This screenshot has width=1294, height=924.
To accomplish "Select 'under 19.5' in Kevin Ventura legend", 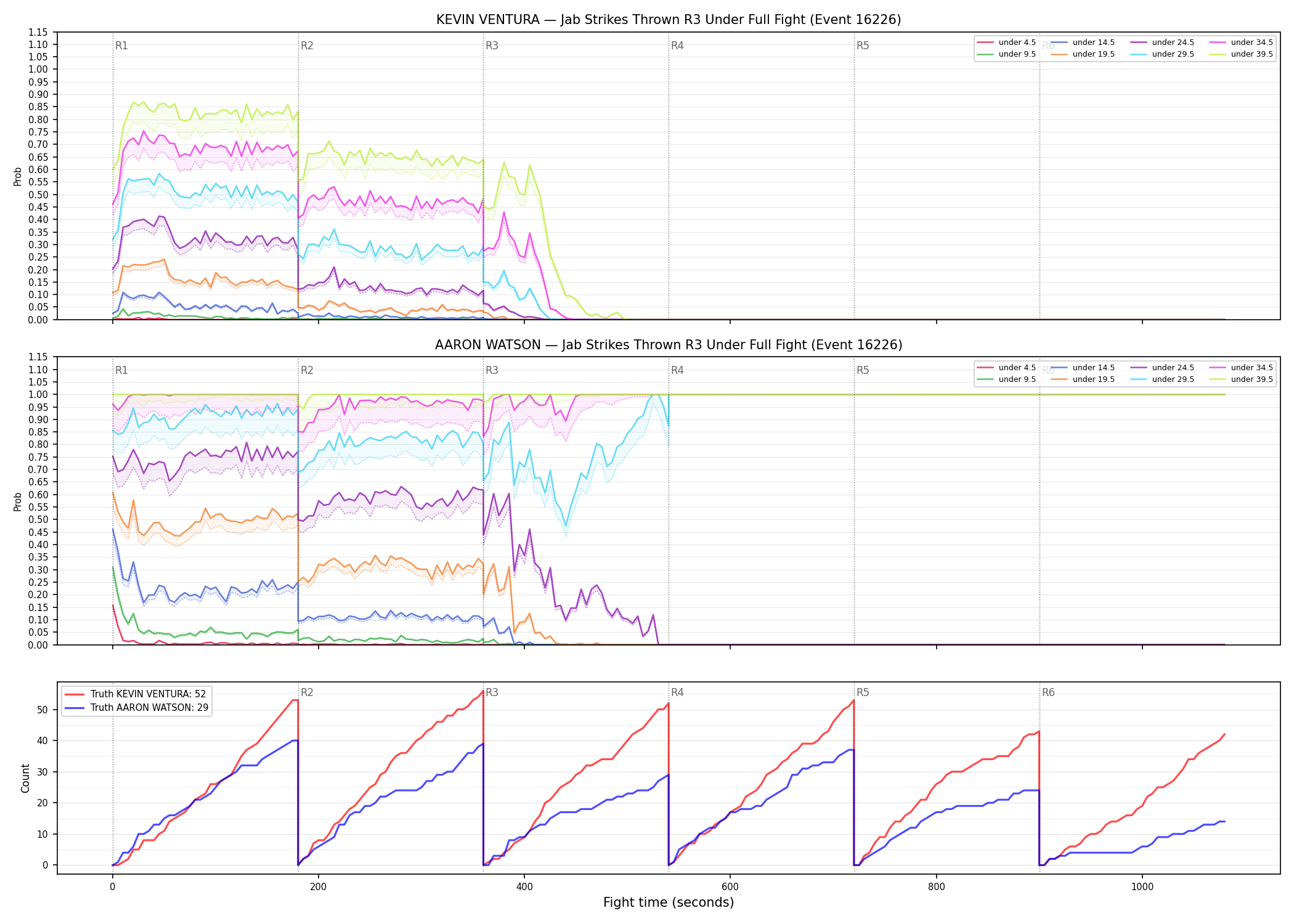I will click(x=1083, y=54).
